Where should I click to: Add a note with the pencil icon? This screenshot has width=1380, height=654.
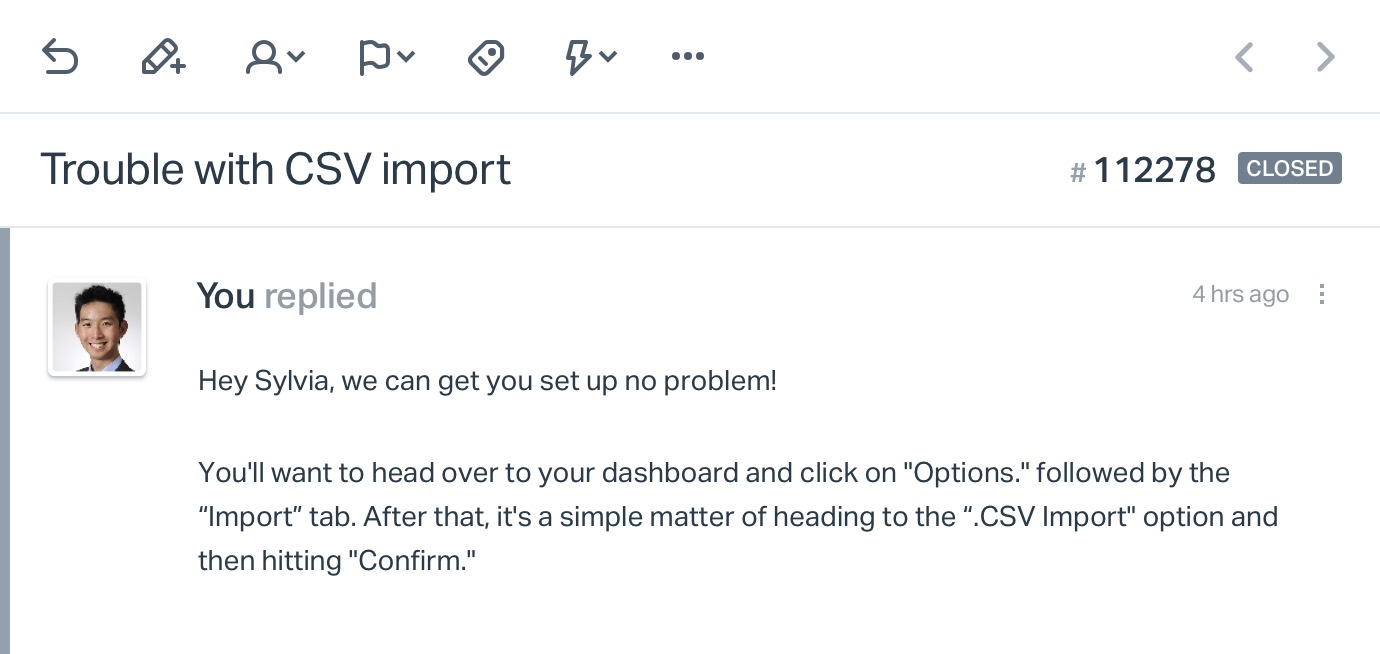[x=164, y=57]
